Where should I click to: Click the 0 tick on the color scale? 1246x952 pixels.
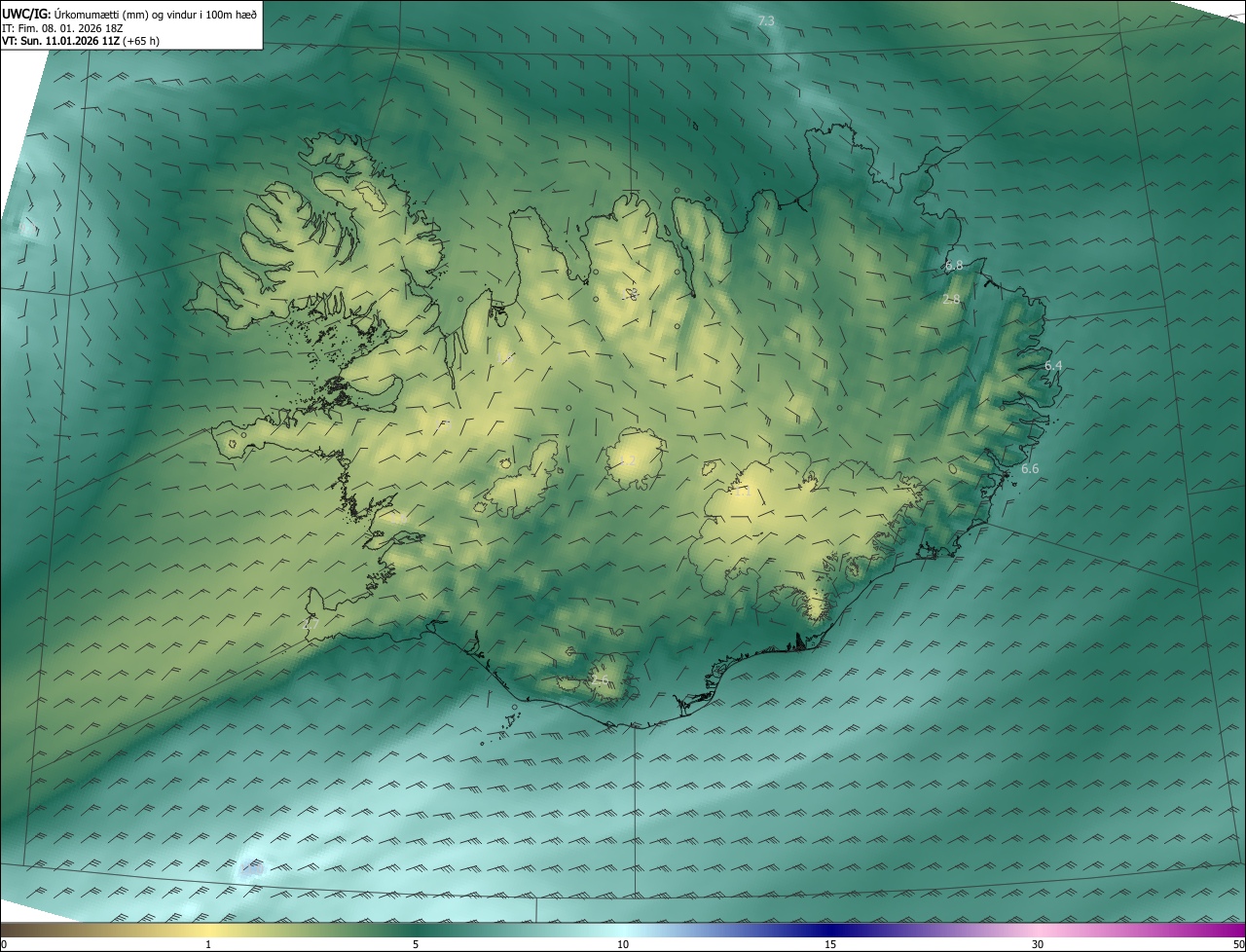4,944
